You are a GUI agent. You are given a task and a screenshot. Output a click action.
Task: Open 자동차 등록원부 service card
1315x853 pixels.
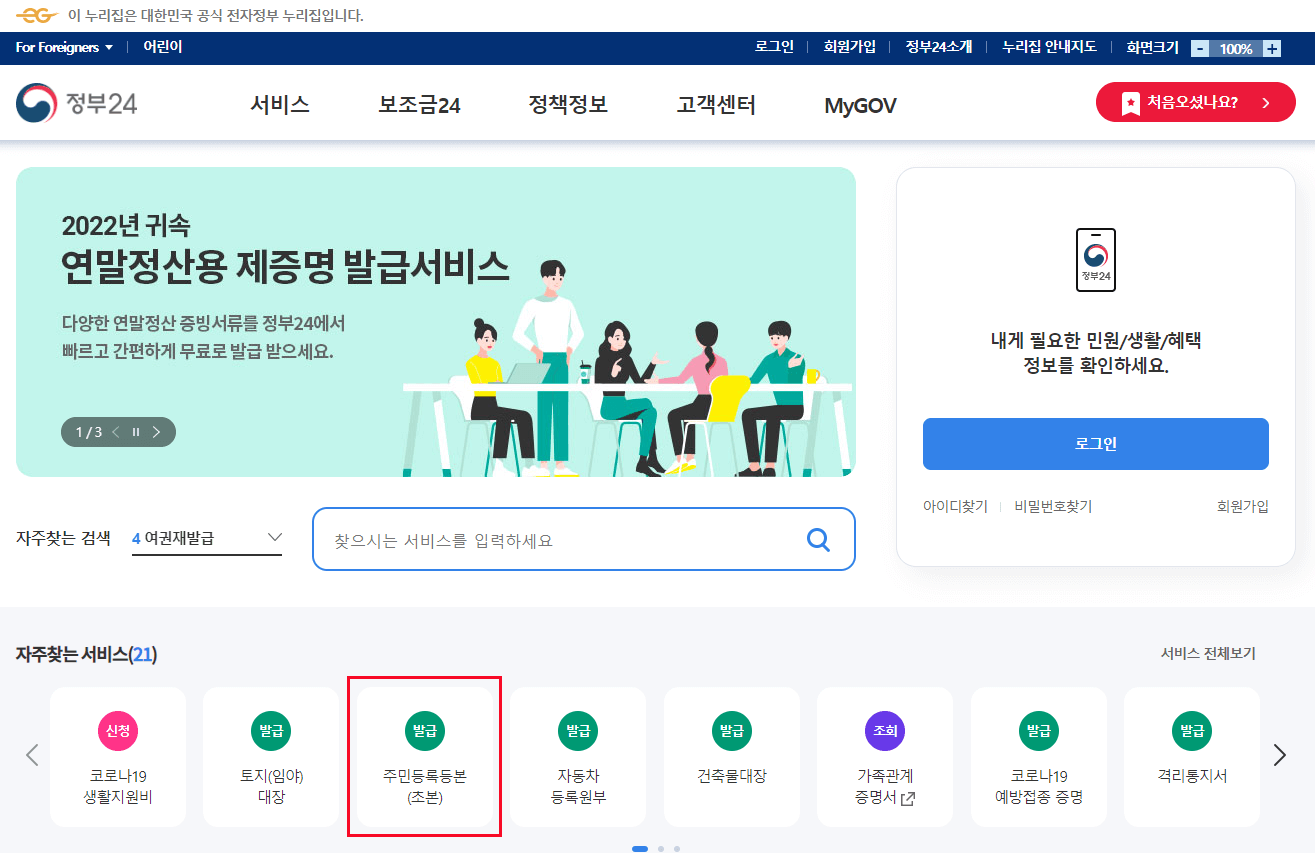click(x=578, y=757)
